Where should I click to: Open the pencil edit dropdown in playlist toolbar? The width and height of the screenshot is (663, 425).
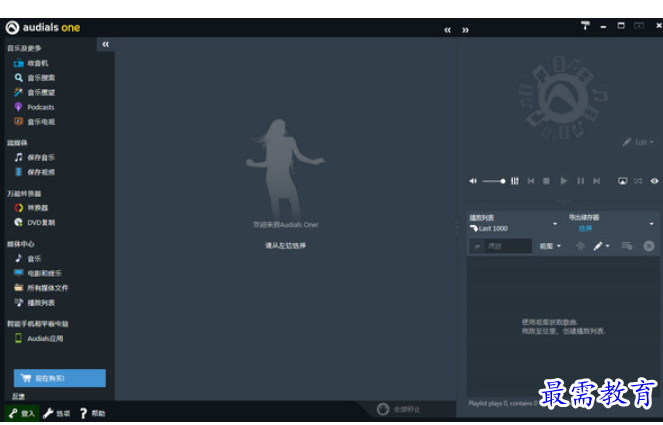pyautogui.click(x=601, y=246)
